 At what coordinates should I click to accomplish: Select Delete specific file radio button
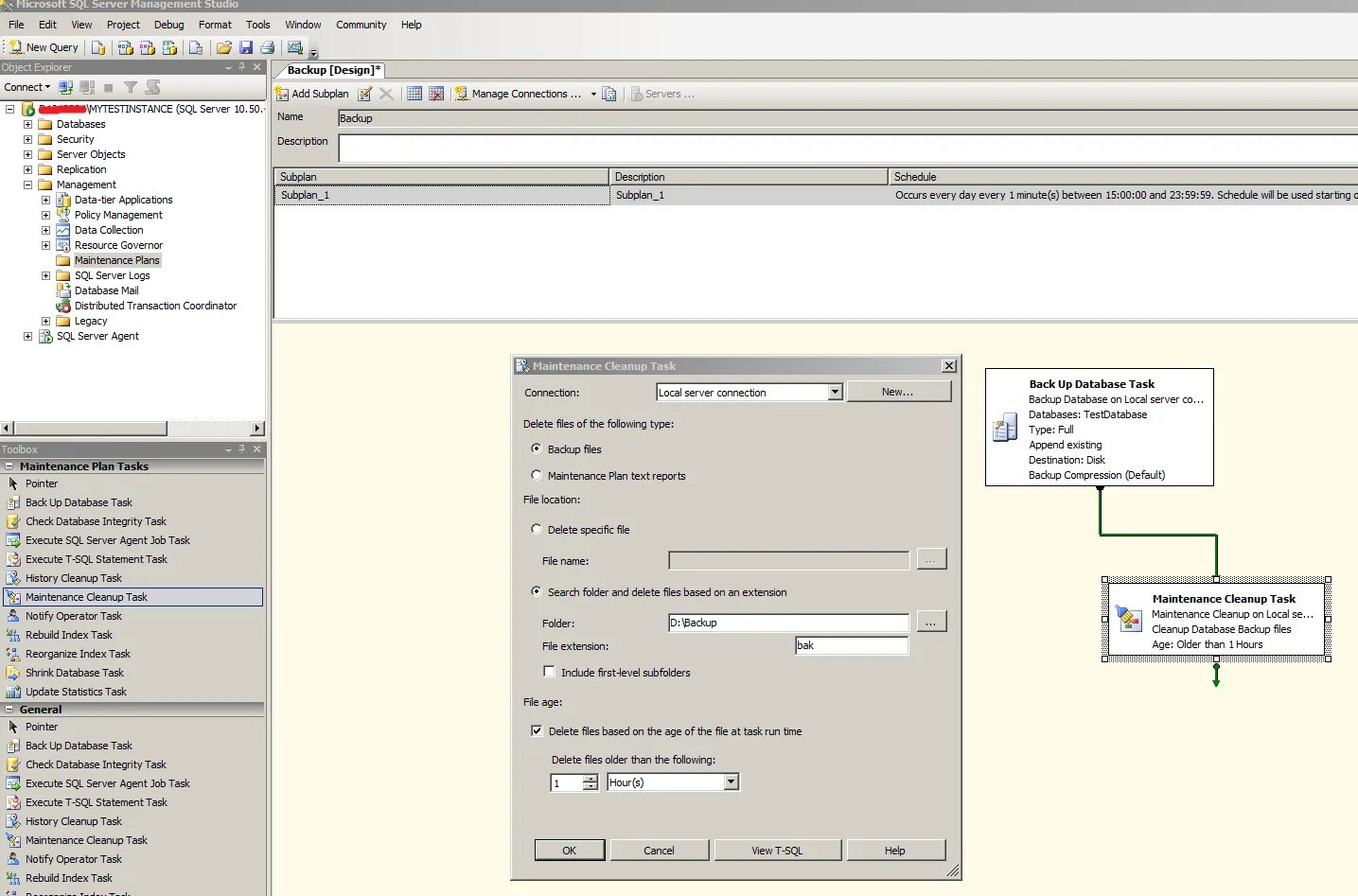point(537,529)
